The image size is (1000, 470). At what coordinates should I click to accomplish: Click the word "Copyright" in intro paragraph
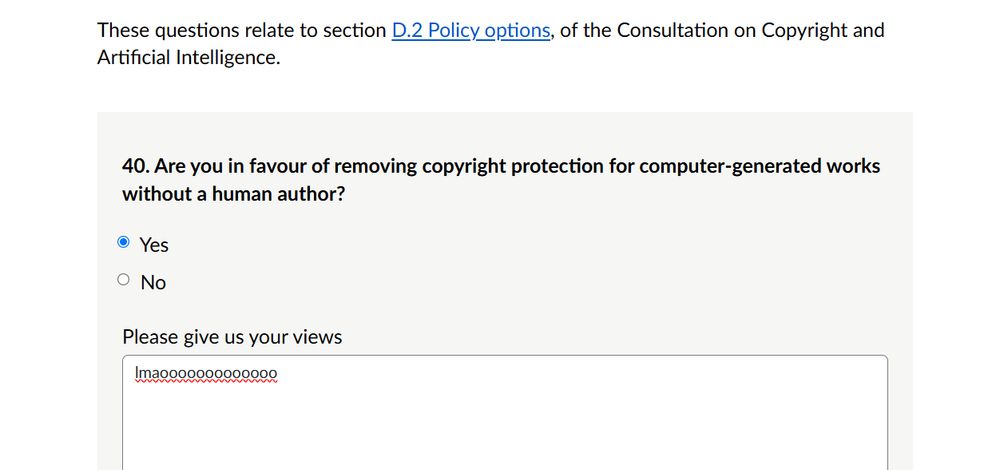point(804,30)
